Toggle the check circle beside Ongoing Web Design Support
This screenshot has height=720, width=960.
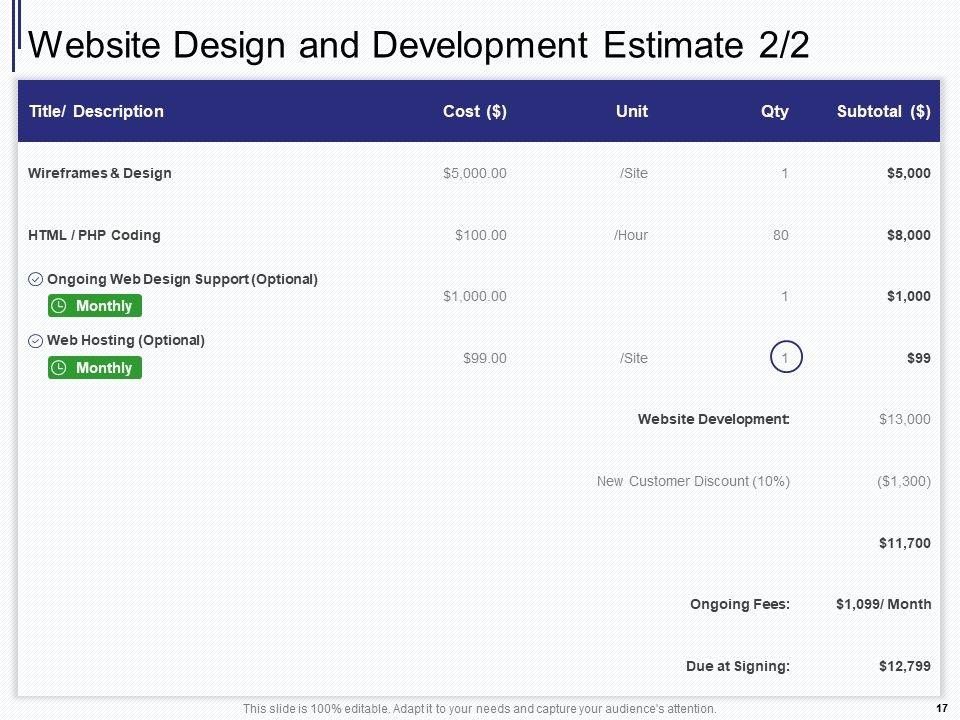point(35,279)
